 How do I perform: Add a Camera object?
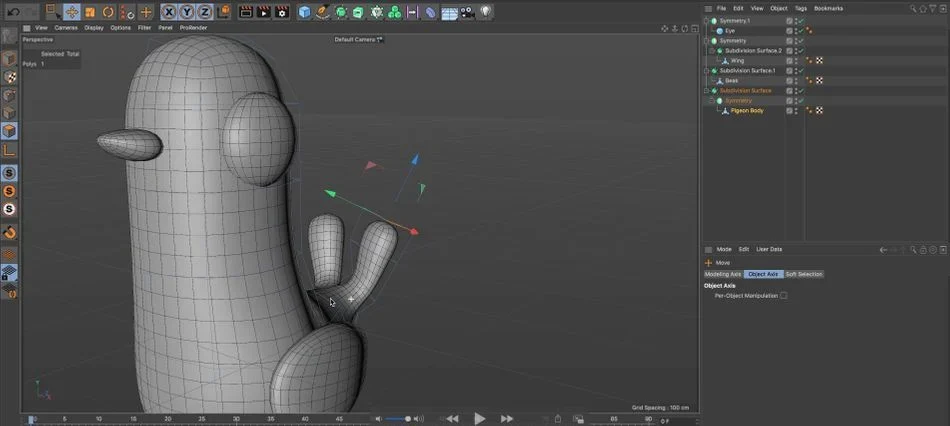pyautogui.click(x=467, y=12)
